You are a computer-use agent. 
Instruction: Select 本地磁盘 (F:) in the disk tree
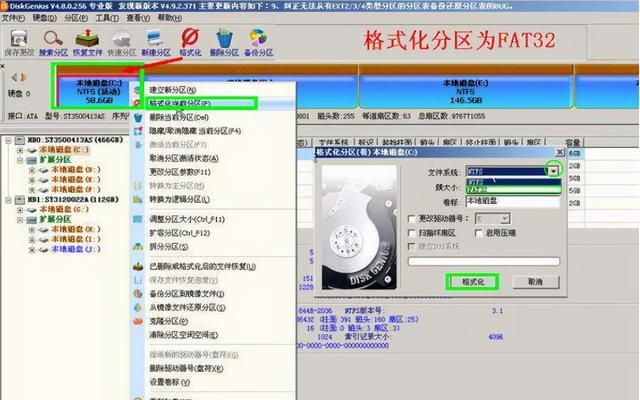coord(75,189)
